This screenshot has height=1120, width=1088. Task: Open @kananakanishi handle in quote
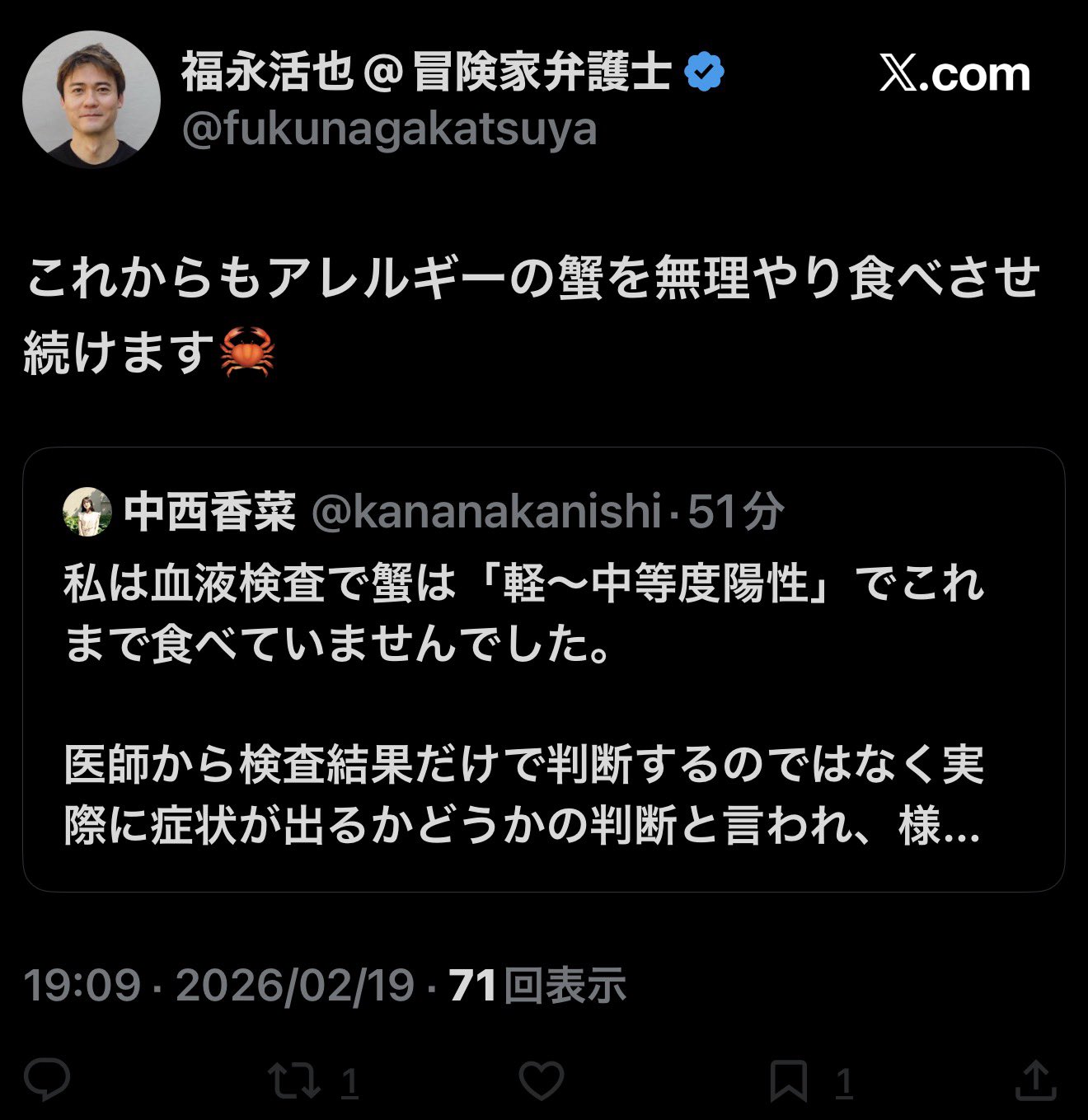(486, 512)
